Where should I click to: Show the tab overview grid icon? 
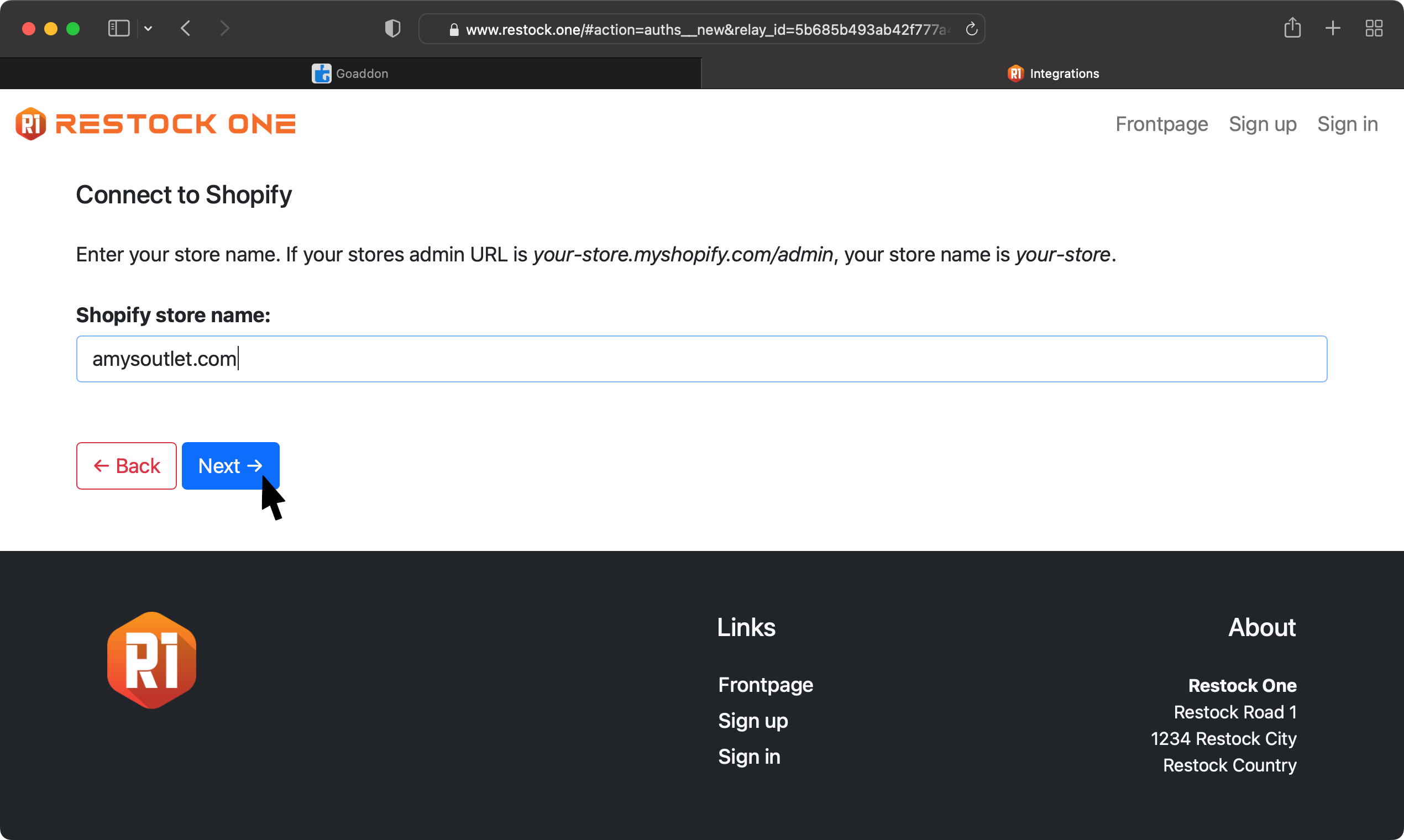(x=1374, y=28)
